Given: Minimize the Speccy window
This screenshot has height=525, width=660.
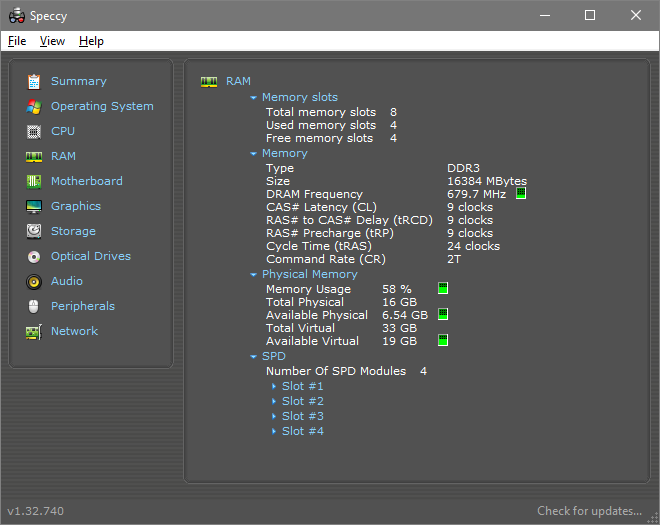Looking at the screenshot, I should pos(545,16).
